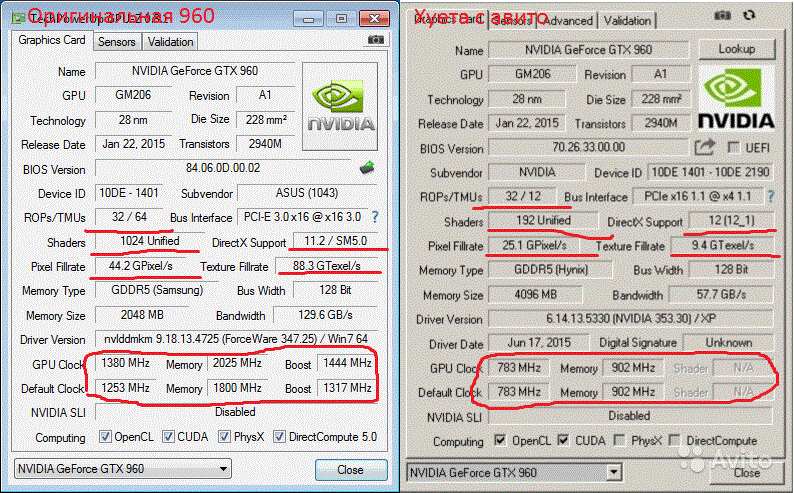This screenshot has height=493, width=794.
Task: Click the question mark beside PCI-E 3.0 x16 bus interface
Action: [x=375, y=217]
